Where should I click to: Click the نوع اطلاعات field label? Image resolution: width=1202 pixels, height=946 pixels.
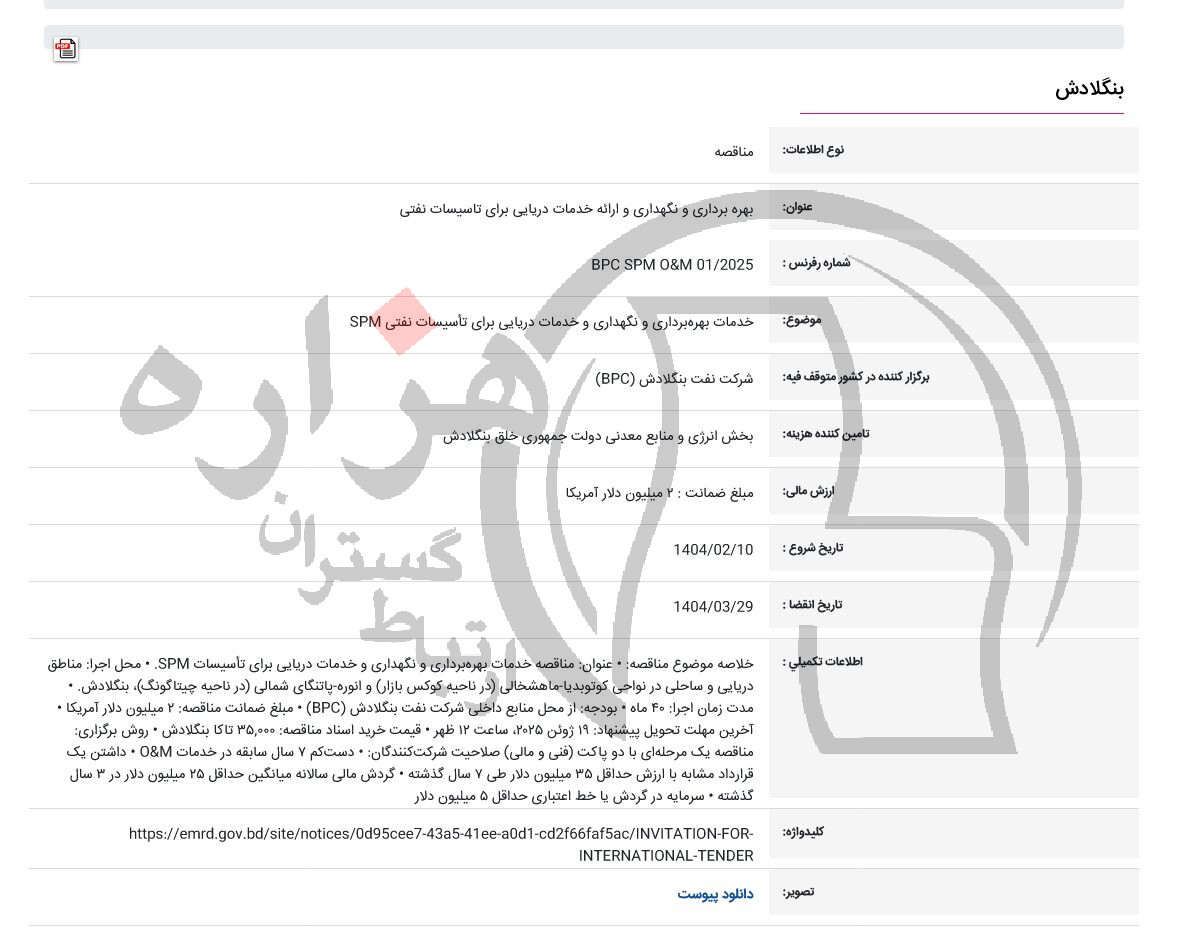pyautogui.click(x=812, y=150)
